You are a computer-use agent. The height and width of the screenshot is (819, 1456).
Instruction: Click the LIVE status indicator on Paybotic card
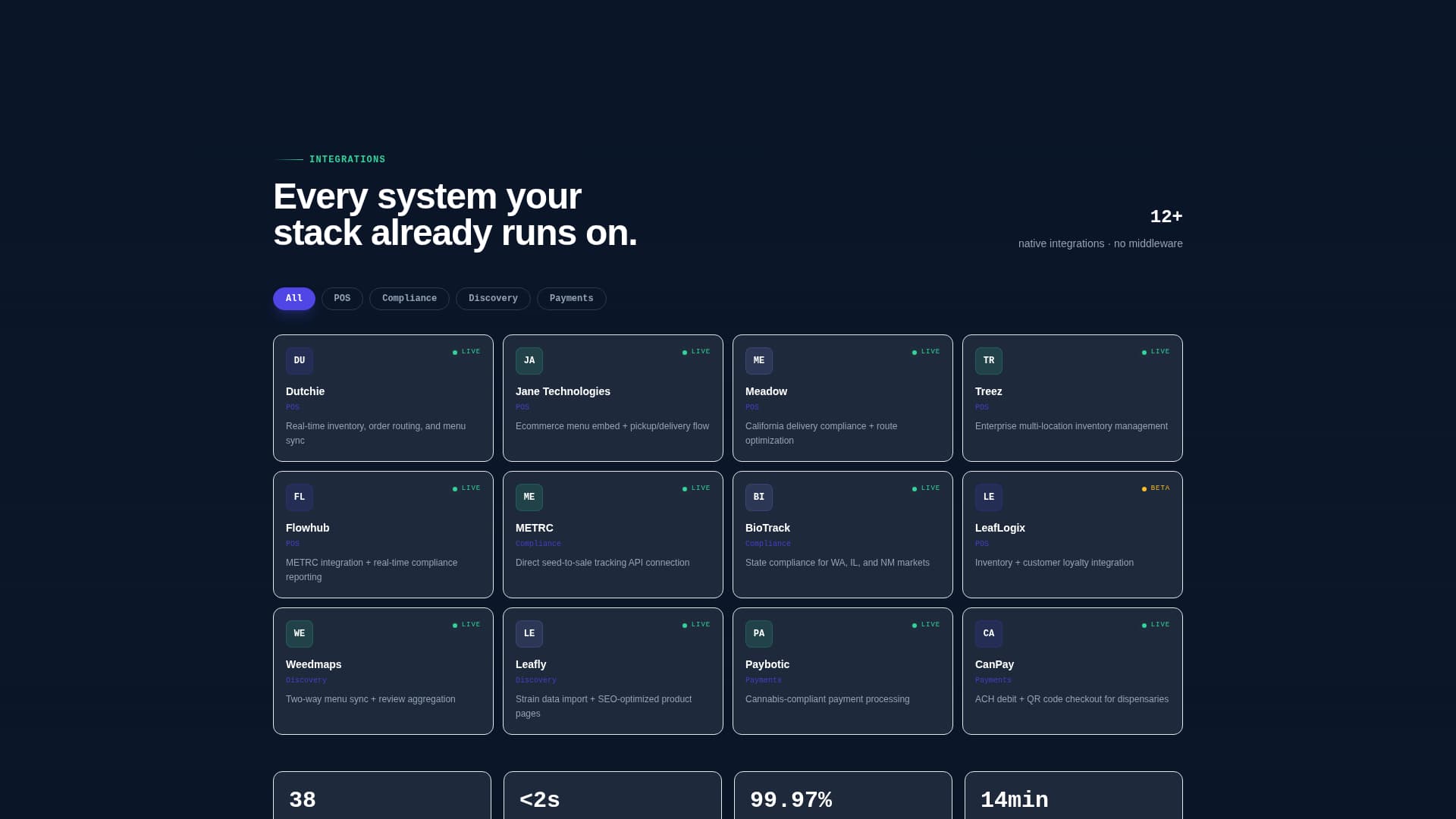[926, 625]
